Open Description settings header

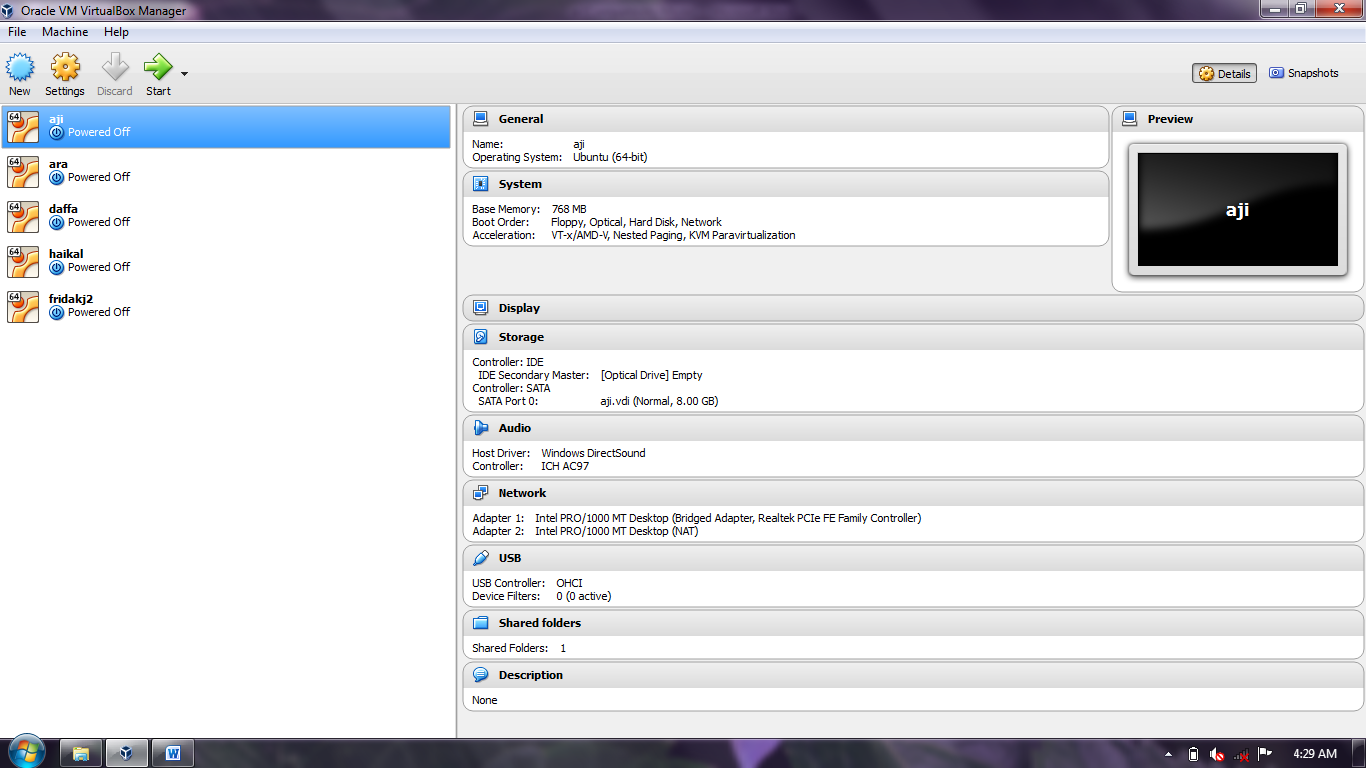point(531,675)
